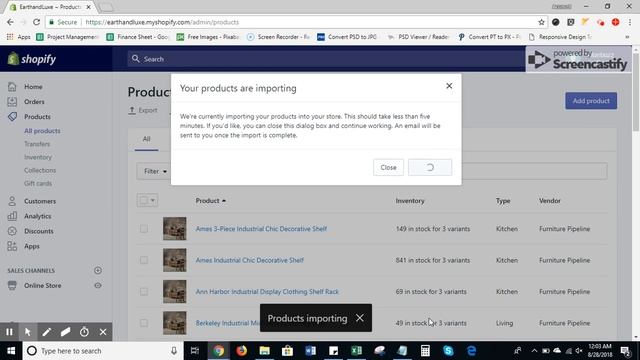Open Excel from the taskbar
The width and height of the screenshot is (640, 360).
[x=356, y=351]
